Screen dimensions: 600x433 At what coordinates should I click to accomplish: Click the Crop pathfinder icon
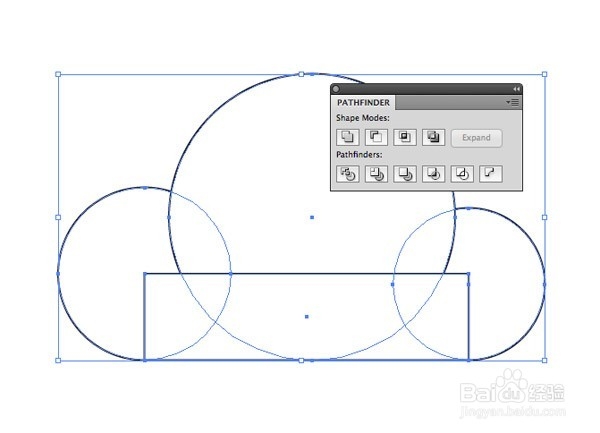pos(433,174)
